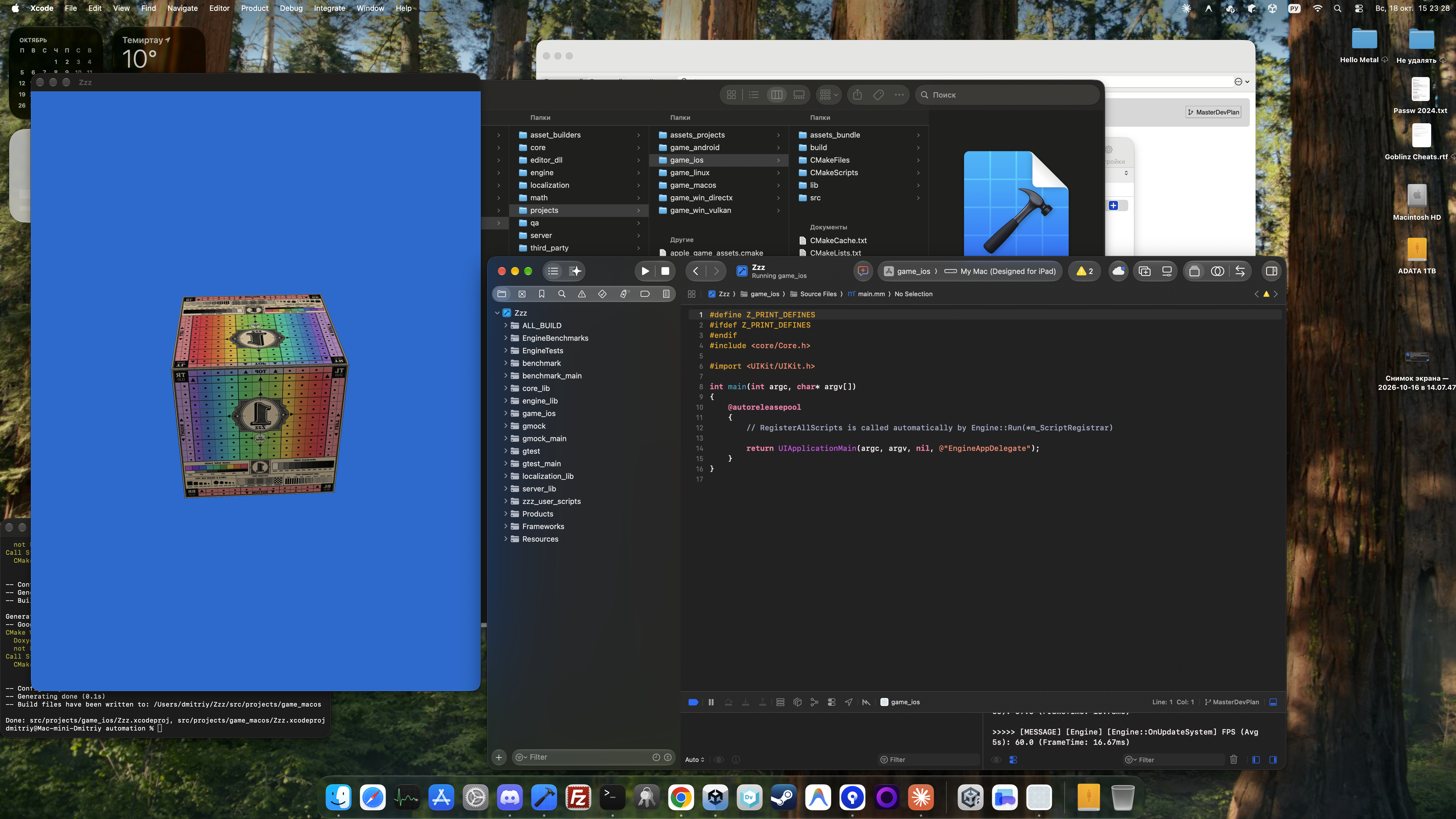Click Environment Overrides icon in debug bar
Image resolution: width=1456 pixels, height=819 pixels.
(831, 702)
